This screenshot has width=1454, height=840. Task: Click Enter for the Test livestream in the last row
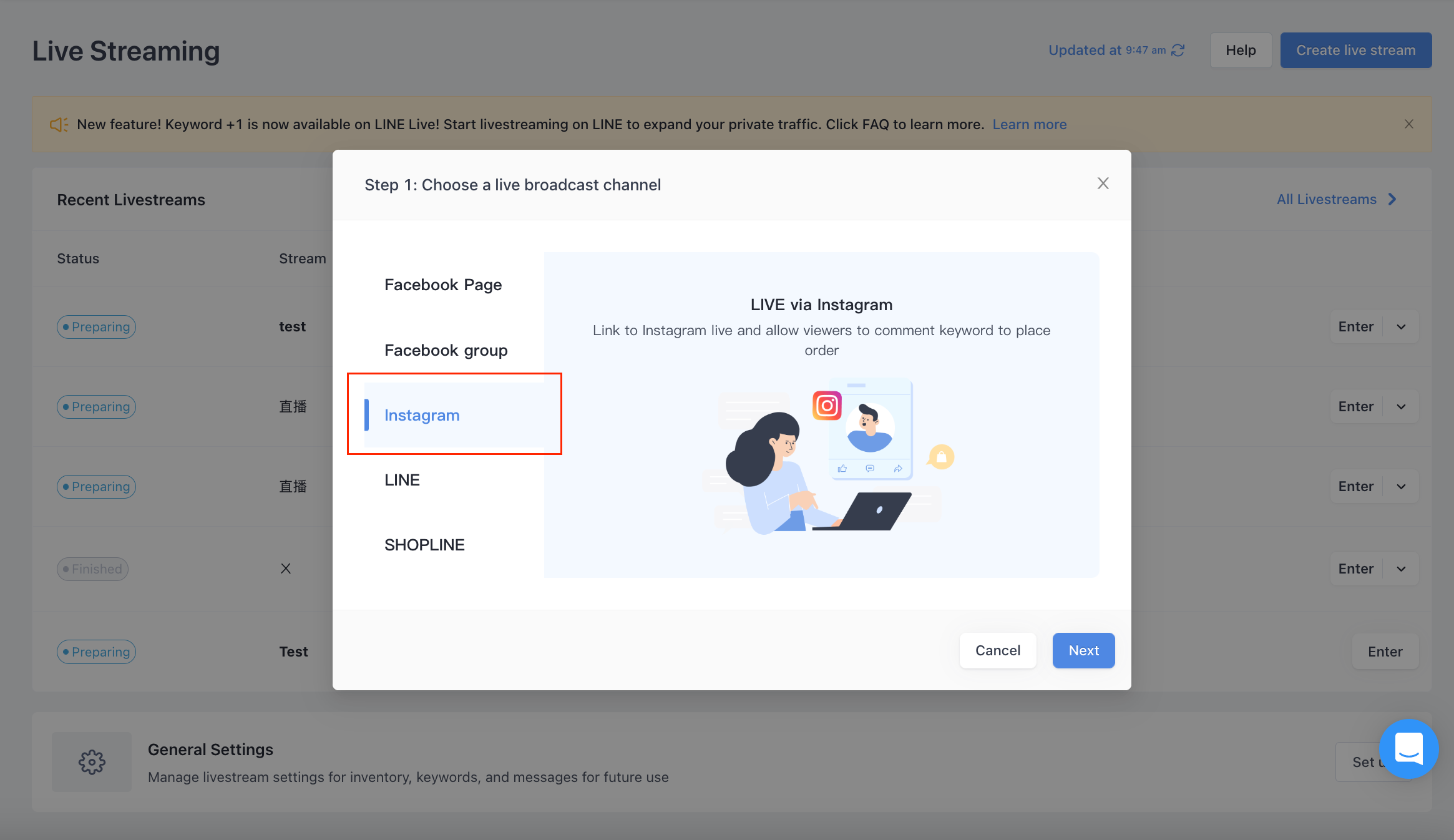1385,652
